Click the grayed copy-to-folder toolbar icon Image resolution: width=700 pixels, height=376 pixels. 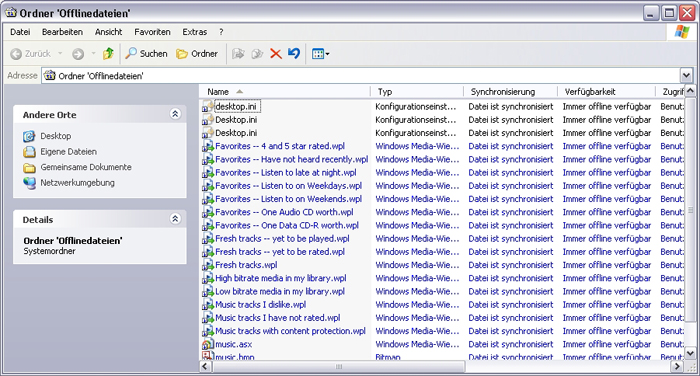click(257, 54)
